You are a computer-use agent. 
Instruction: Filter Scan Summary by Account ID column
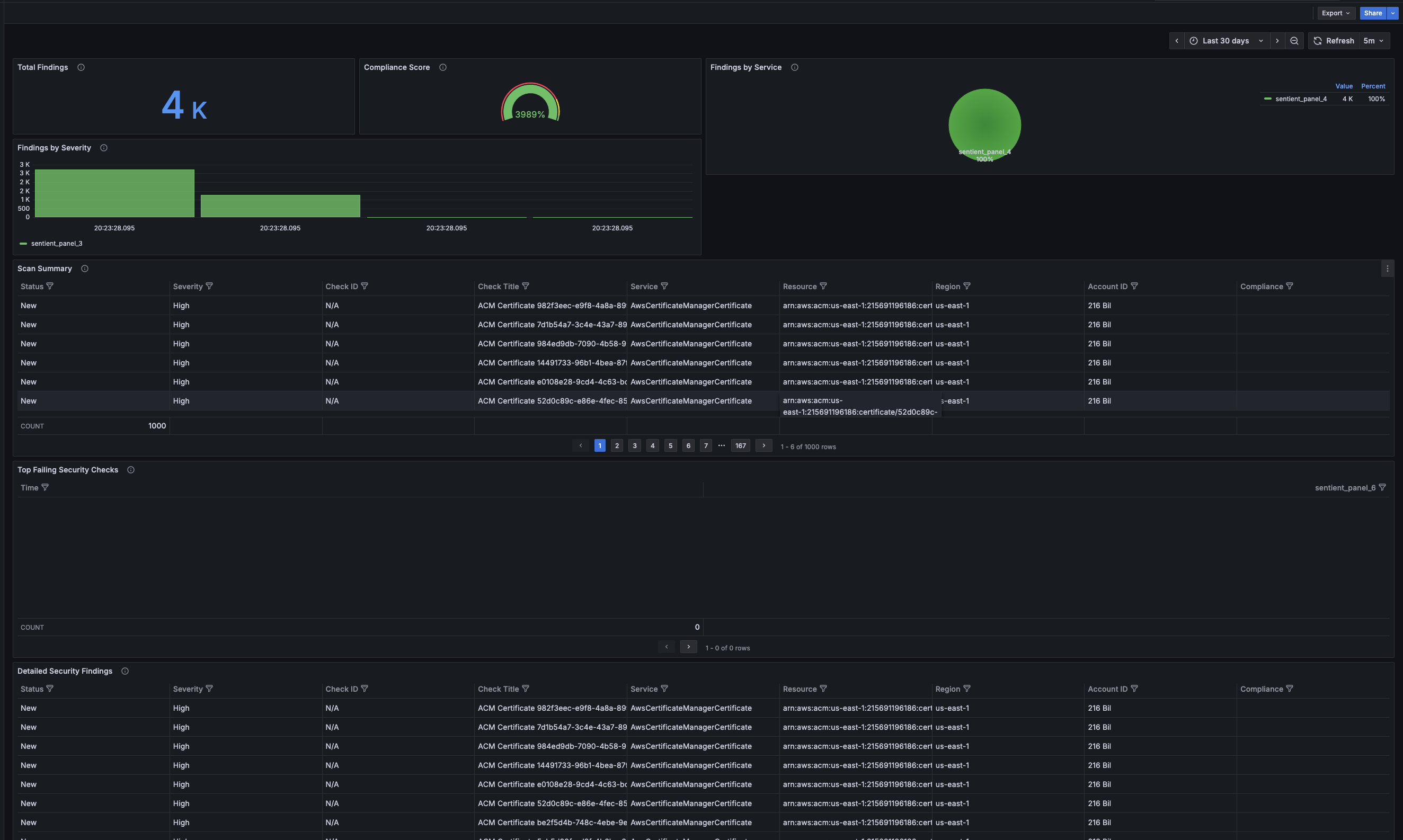coord(1134,286)
